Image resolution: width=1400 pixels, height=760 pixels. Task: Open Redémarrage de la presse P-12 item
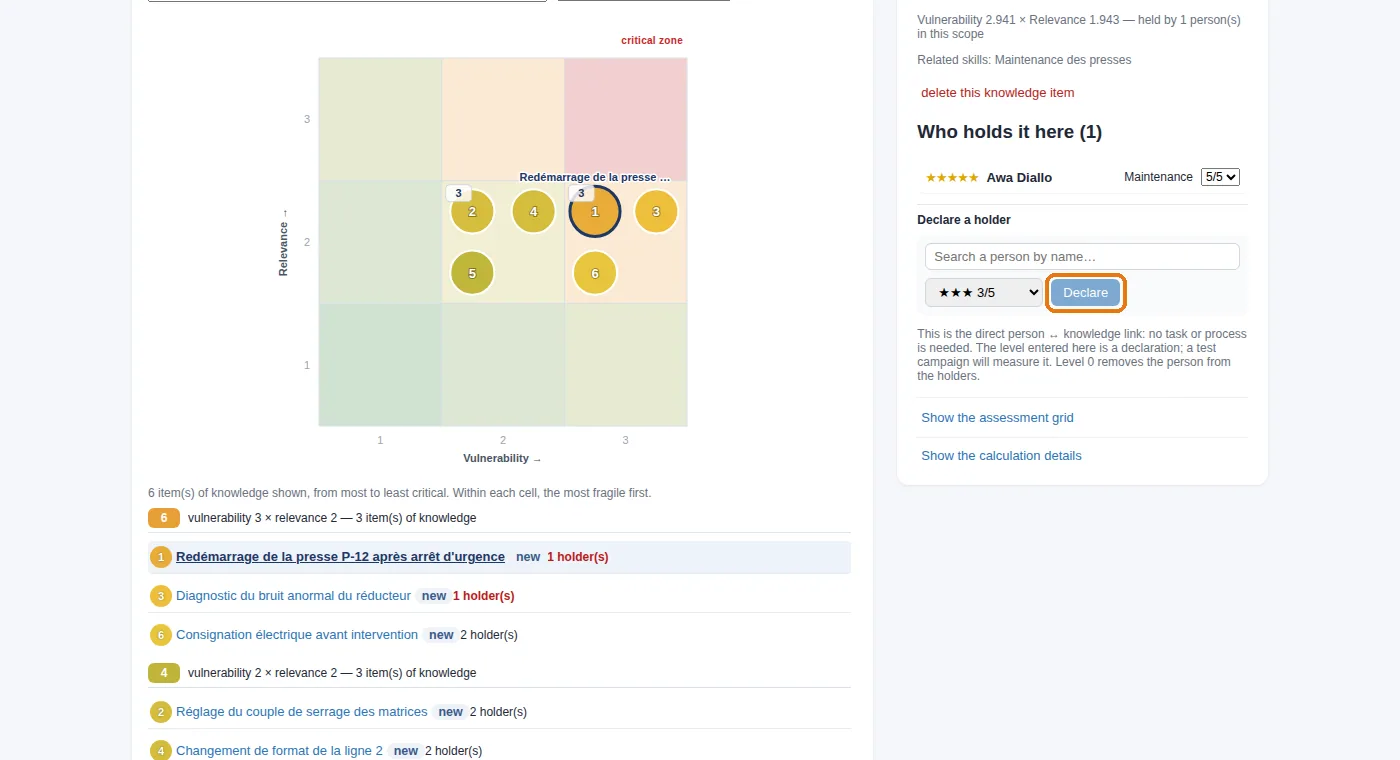coord(340,557)
